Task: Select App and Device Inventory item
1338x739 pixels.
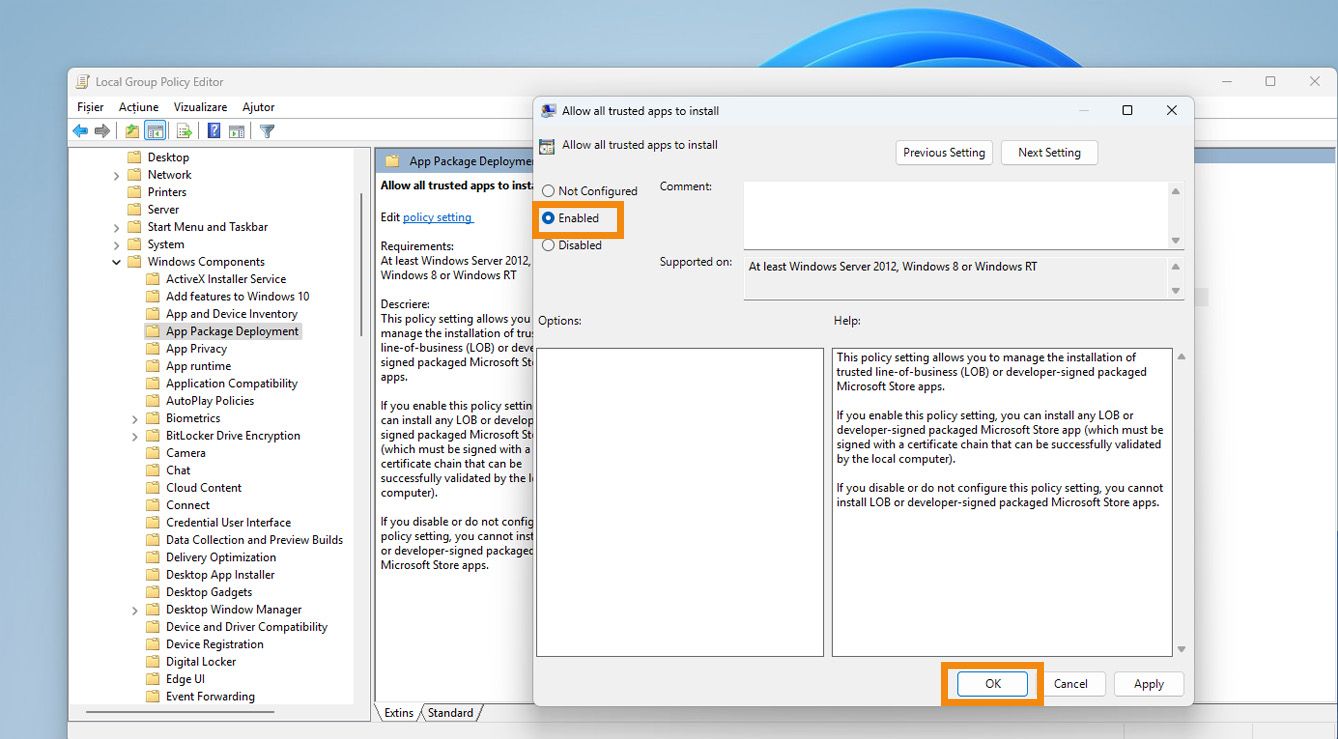Action: (x=232, y=314)
